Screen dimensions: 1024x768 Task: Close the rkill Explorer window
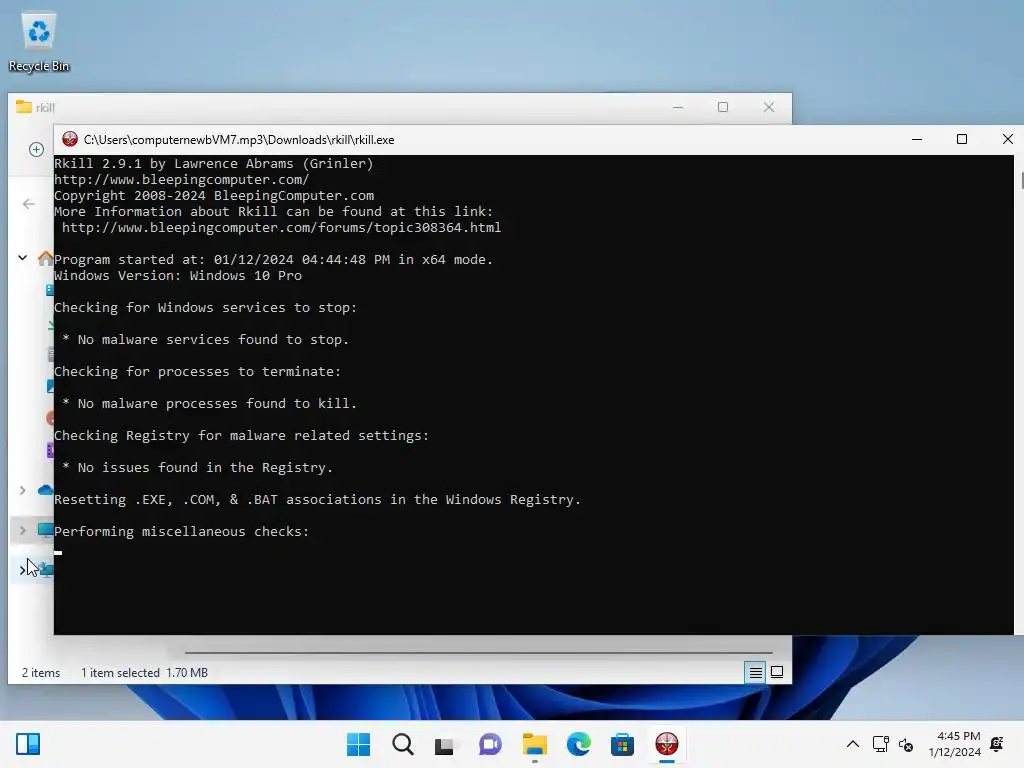click(x=769, y=107)
